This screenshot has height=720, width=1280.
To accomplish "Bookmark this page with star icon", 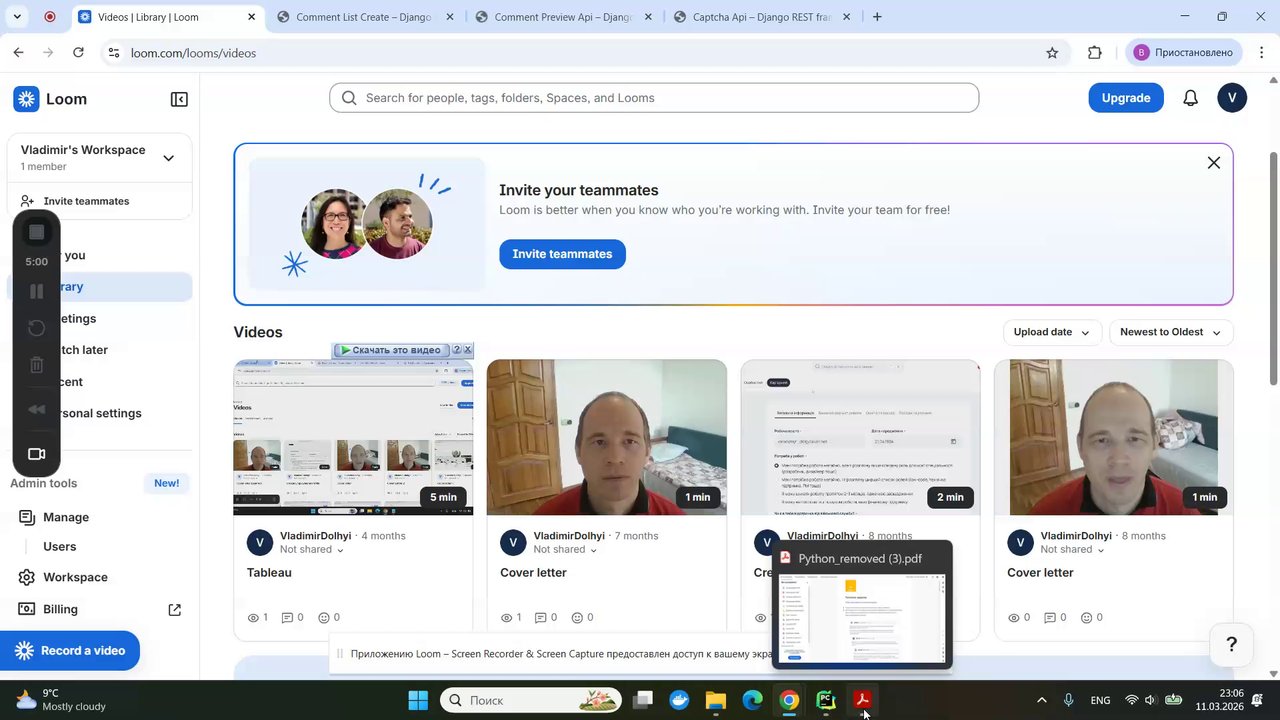I will (x=1052, y=53).
